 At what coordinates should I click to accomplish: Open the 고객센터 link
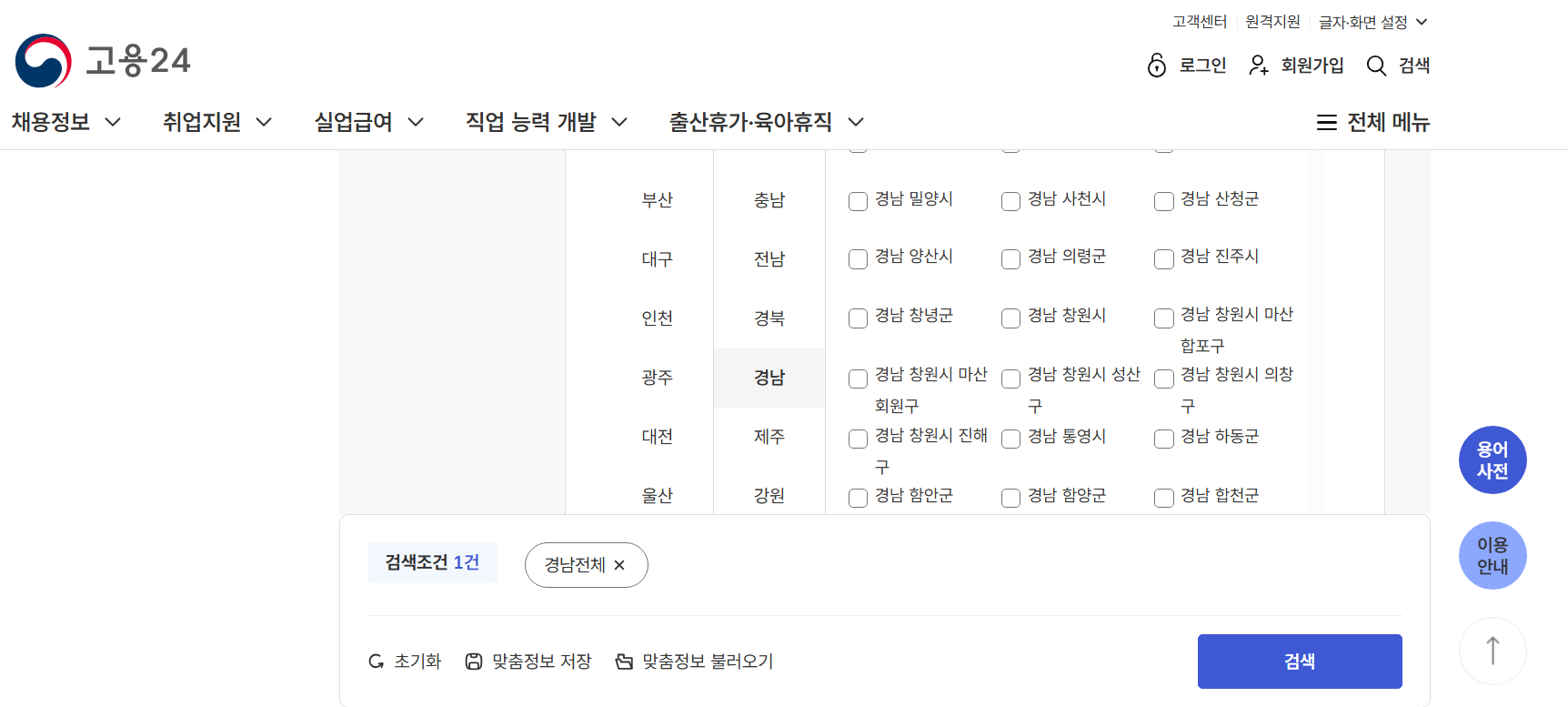click(x=1198, y=21)
